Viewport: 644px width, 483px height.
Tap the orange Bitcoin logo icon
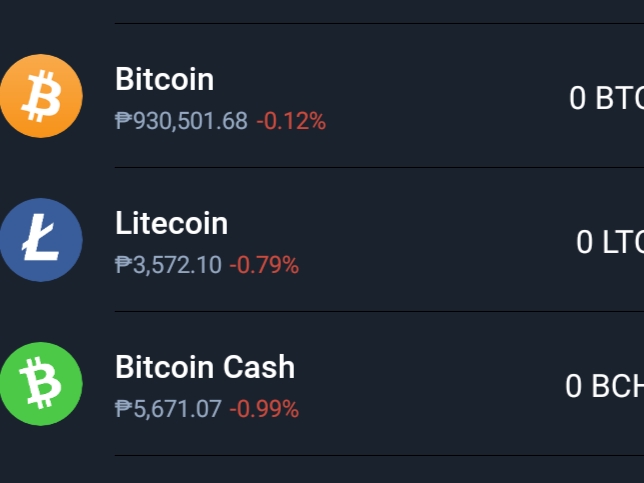[x=41, y=96]
